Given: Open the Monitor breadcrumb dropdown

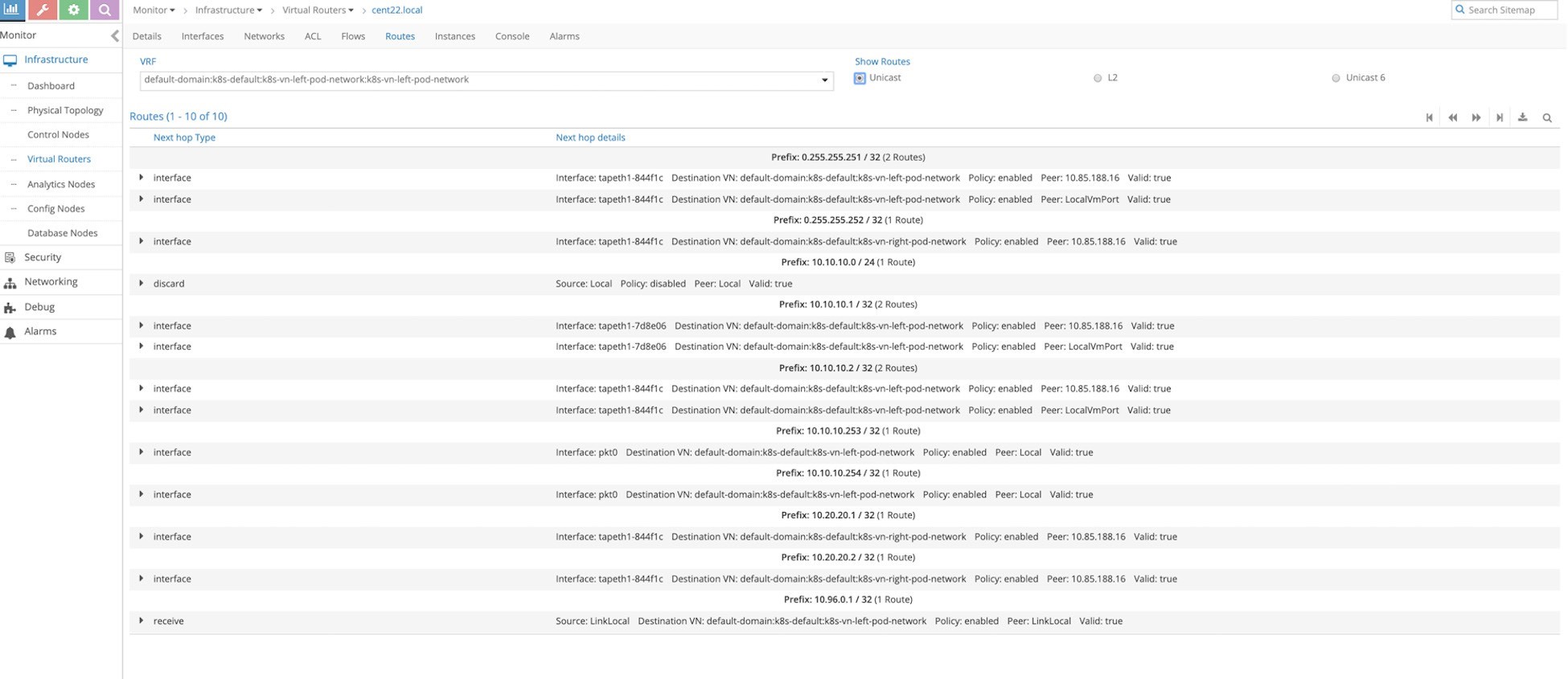Looking at the screenshot, I should click(154, 10).
